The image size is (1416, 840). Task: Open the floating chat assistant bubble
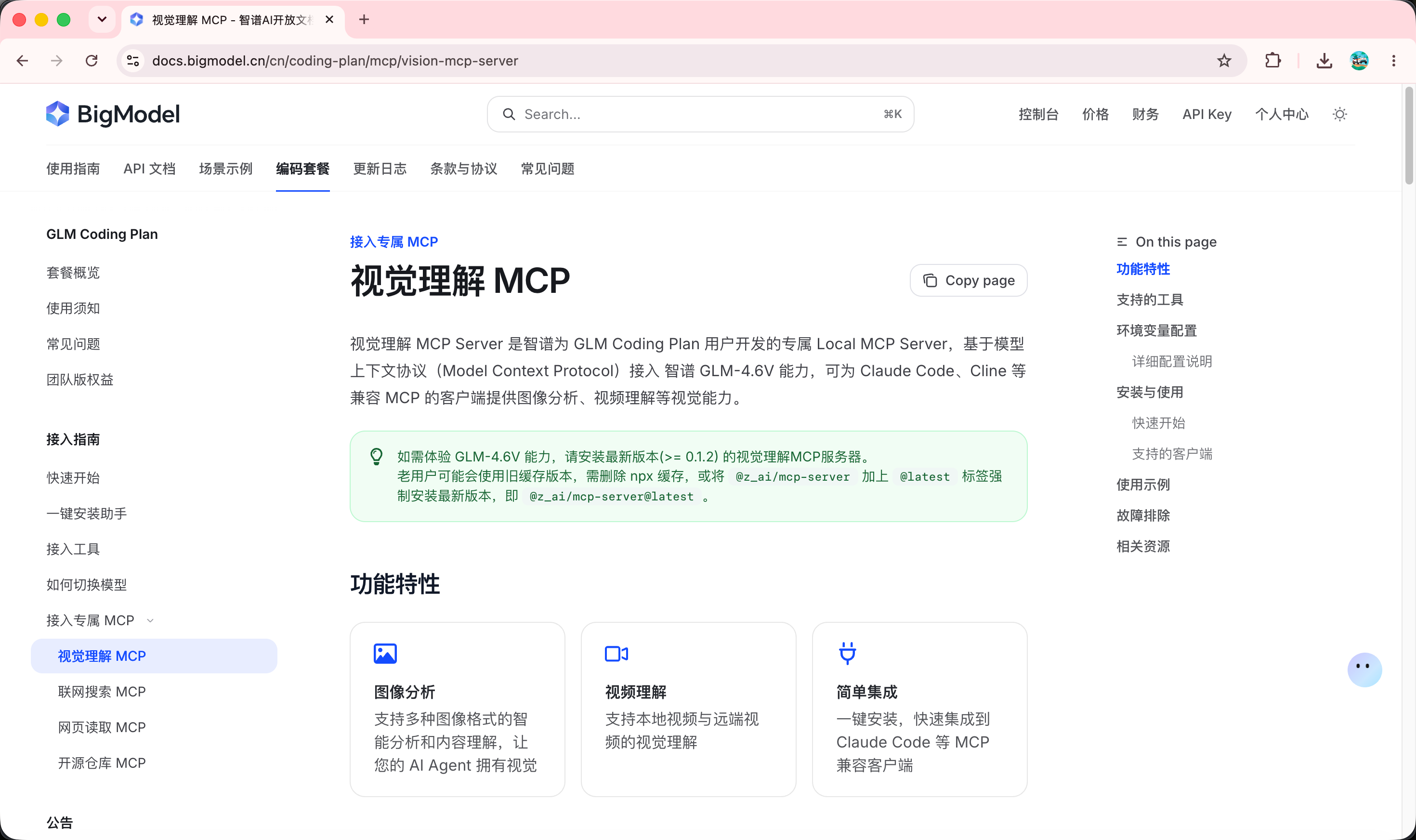click(1364, 669)
